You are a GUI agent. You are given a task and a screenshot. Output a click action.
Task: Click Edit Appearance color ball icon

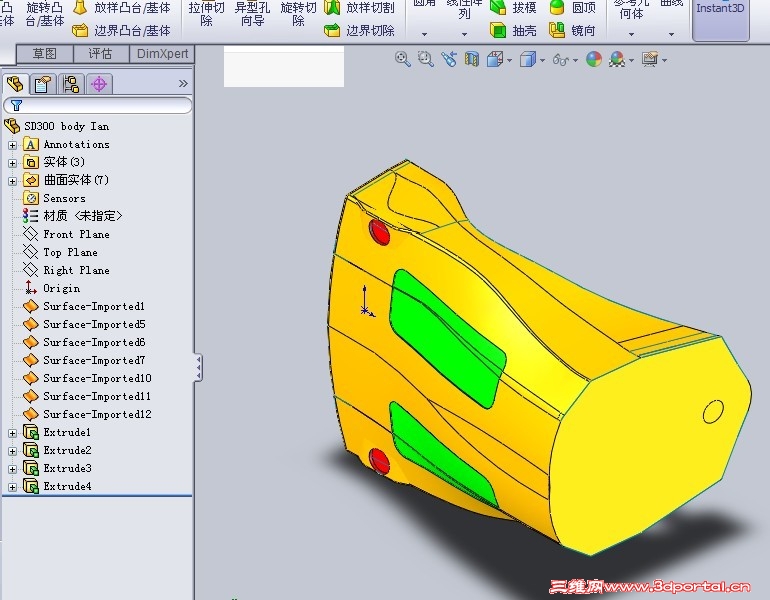[594, 59]
